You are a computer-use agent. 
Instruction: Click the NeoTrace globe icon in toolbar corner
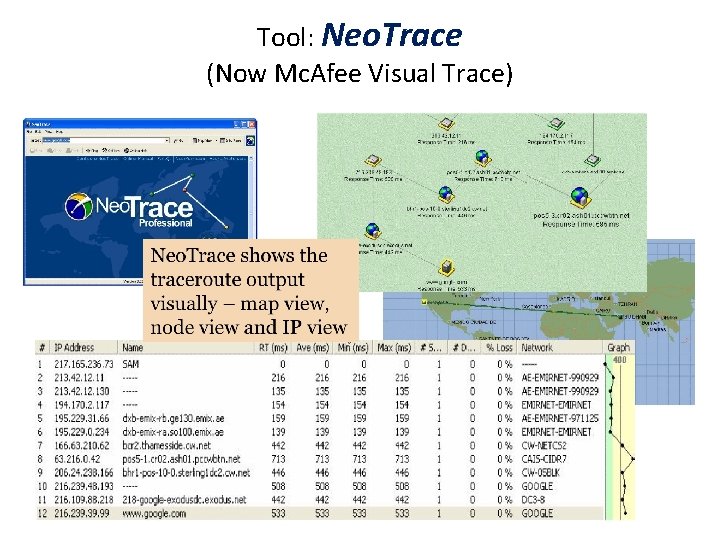pyautogui.click(x=250, y=141)
